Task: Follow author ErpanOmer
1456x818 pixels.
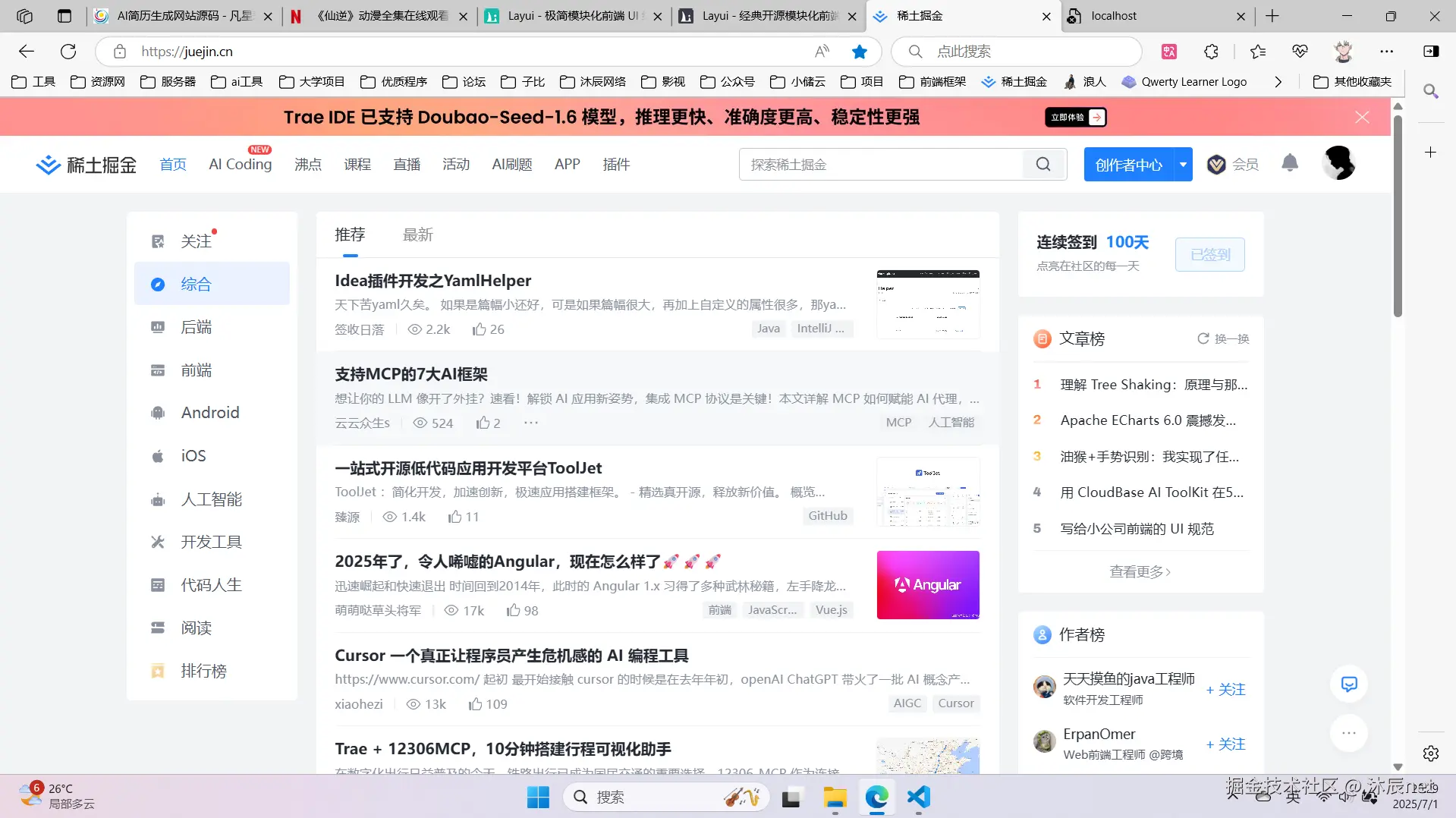Action: pyautogui.click(x=1225, y=744)
